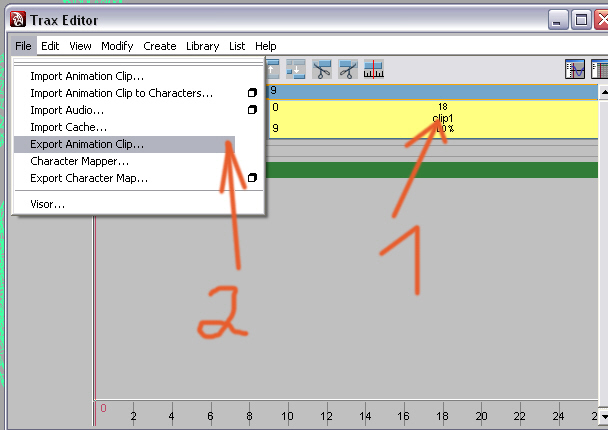This screenshot has width=608, height=430.
Task: Open the Modify menu
Action: coord(117,46)
